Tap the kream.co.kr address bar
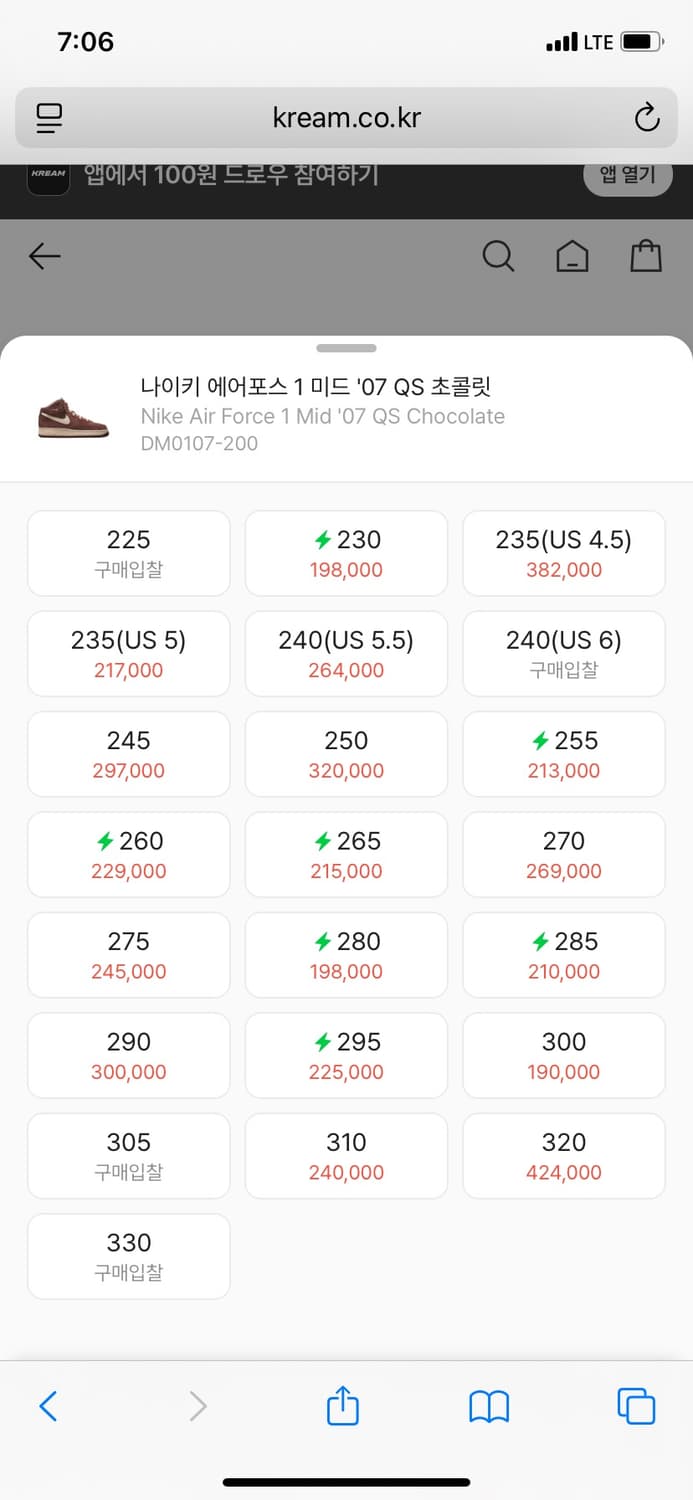693x1500 pixels. (x=346, y=118)
